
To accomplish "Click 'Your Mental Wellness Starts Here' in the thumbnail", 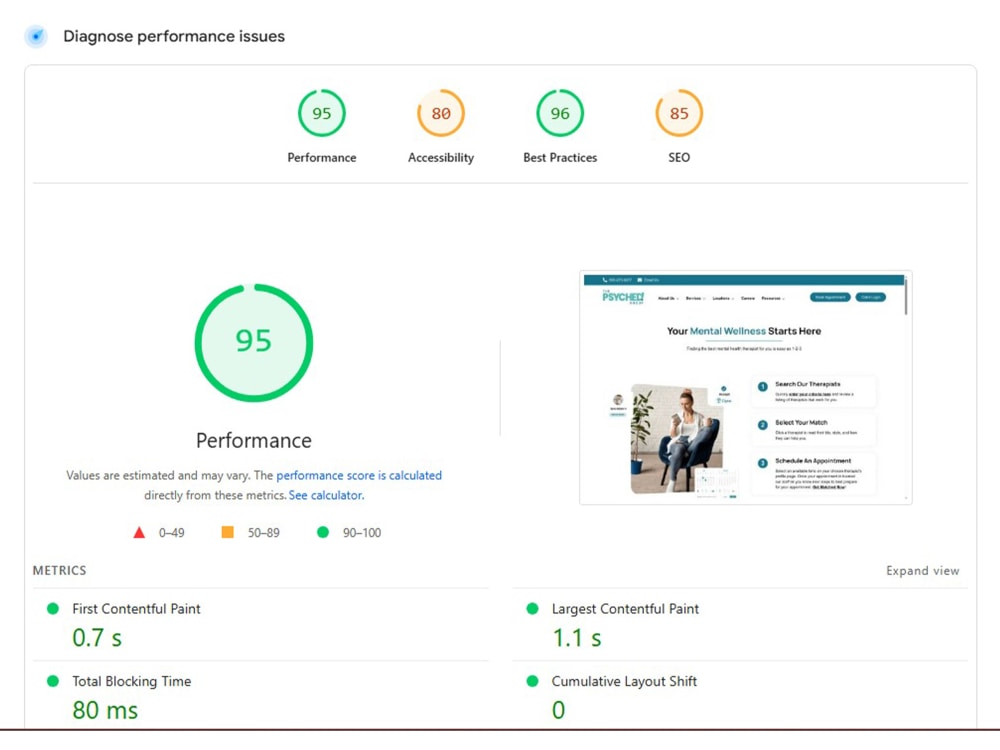I will (x=744, y=331).
